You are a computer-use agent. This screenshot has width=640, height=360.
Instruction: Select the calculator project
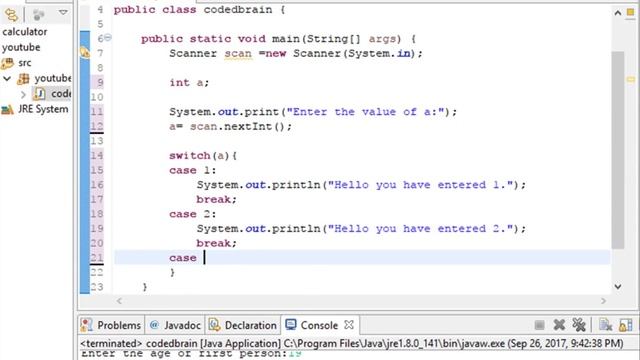24,32
